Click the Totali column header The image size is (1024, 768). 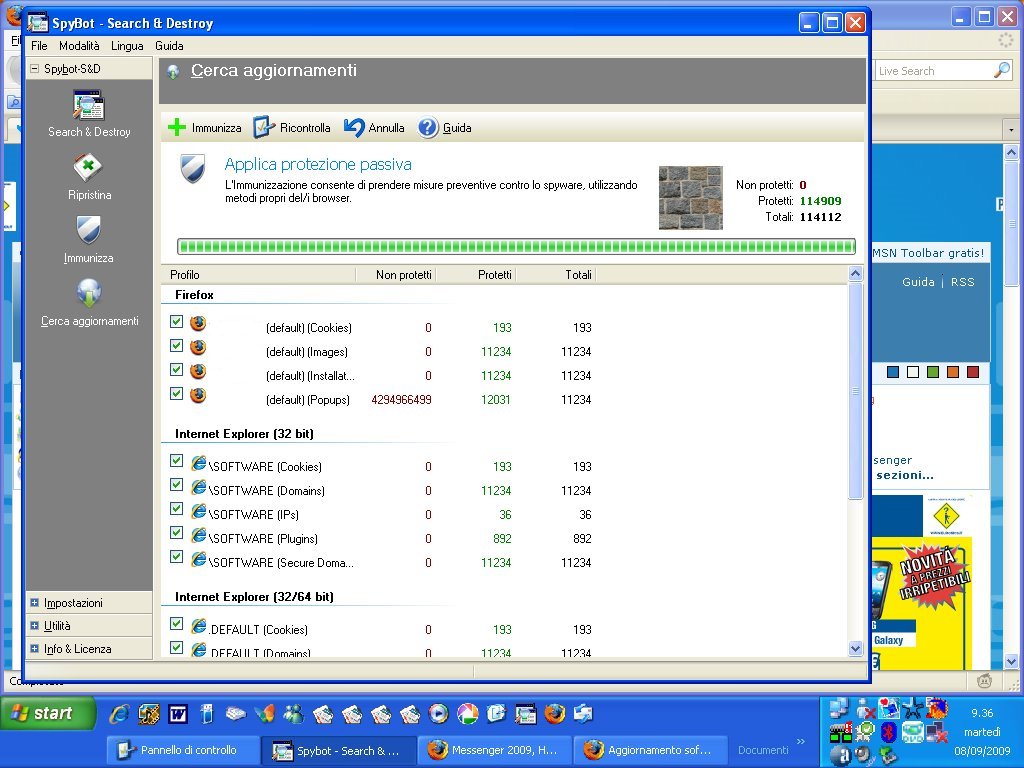pyautogui.click(x=556, y=275)
